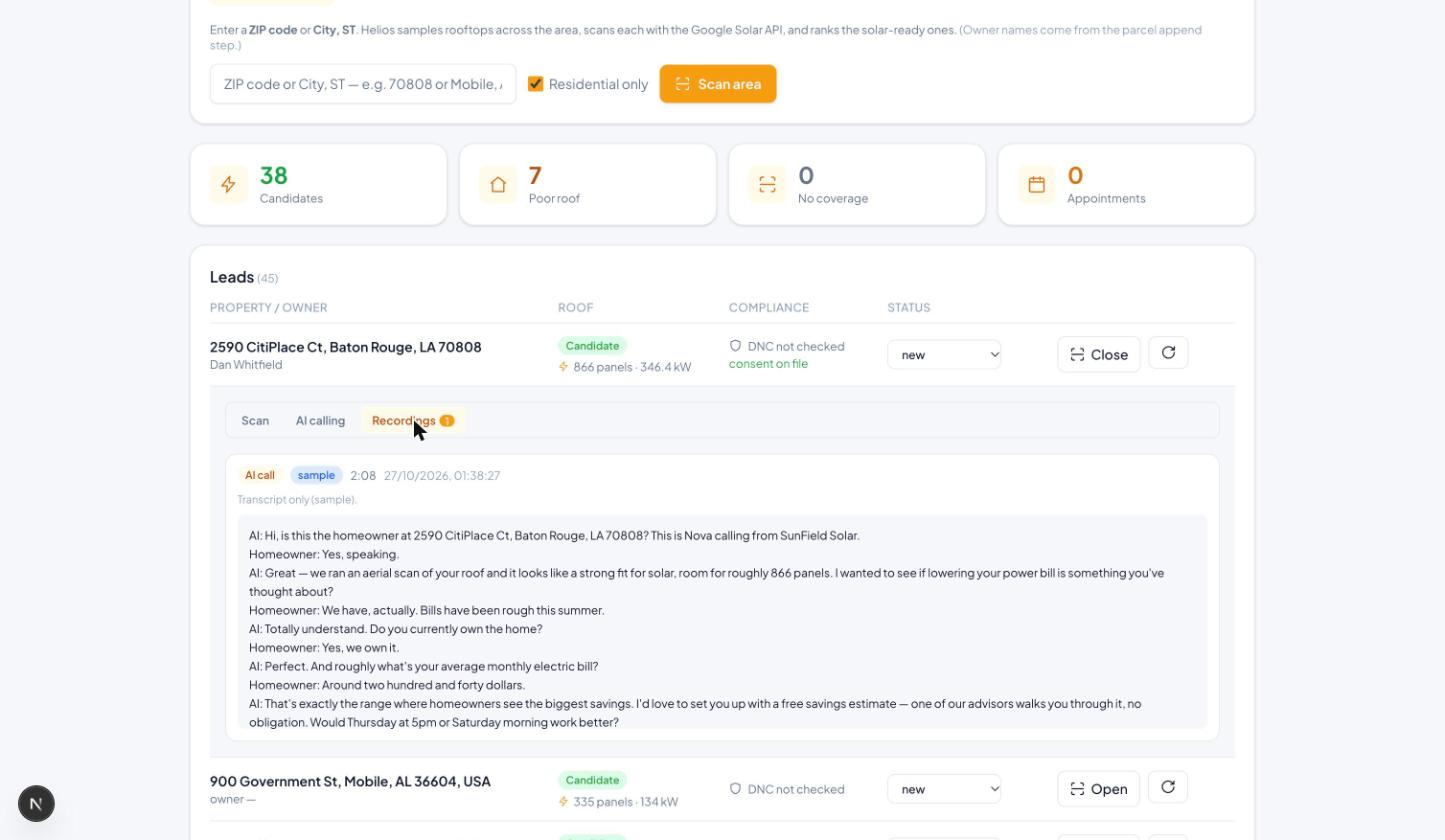This screenshot has height=840, width=1445.
Task: Click the PROPERTY / OWNER column header
Action: point(269,308)
